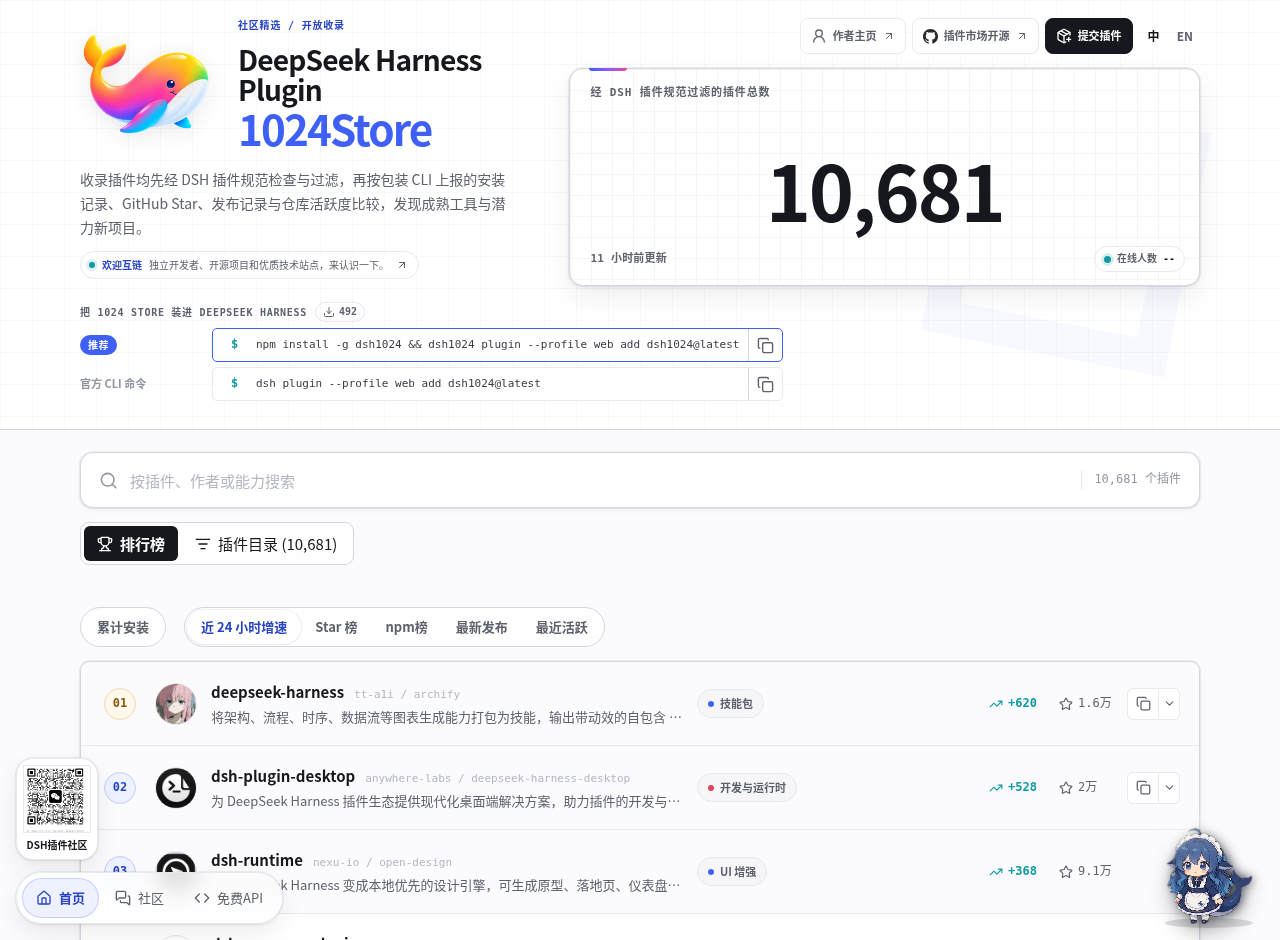
Task: Click rank badge 02
Action: [x=120, y=788]
